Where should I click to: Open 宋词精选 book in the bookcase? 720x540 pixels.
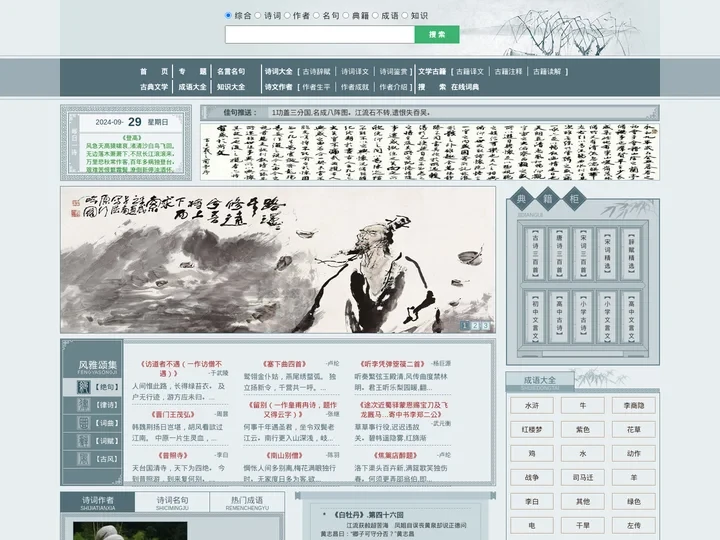607,253
